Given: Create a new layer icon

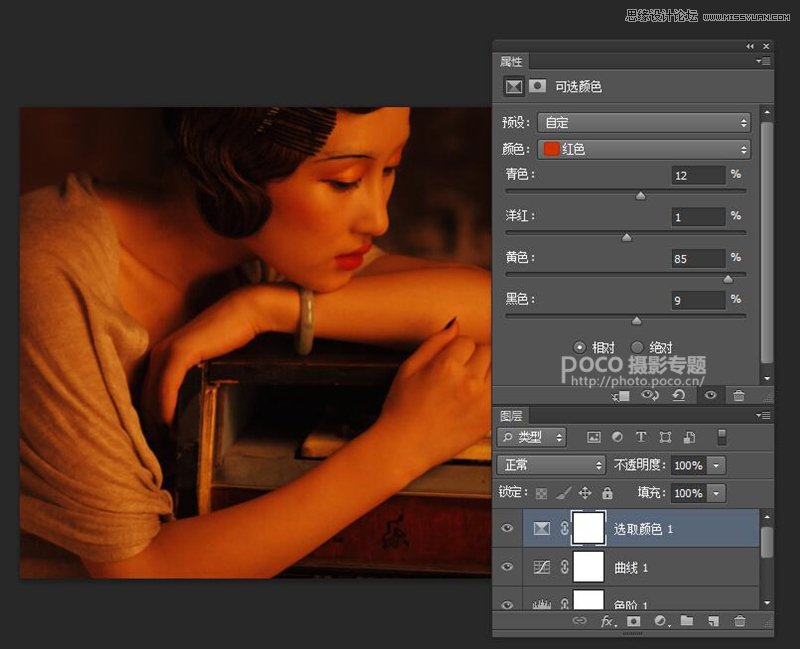Looking at the screenshot, I should (713, 621).
